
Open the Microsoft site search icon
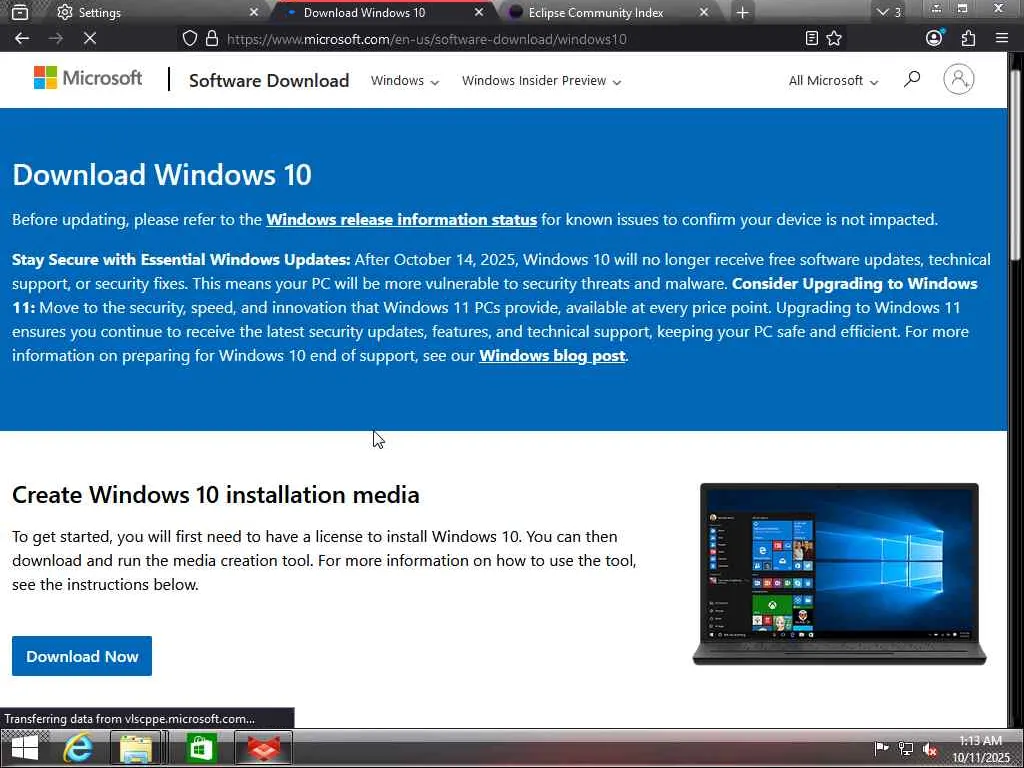click(x=912, y=80)
